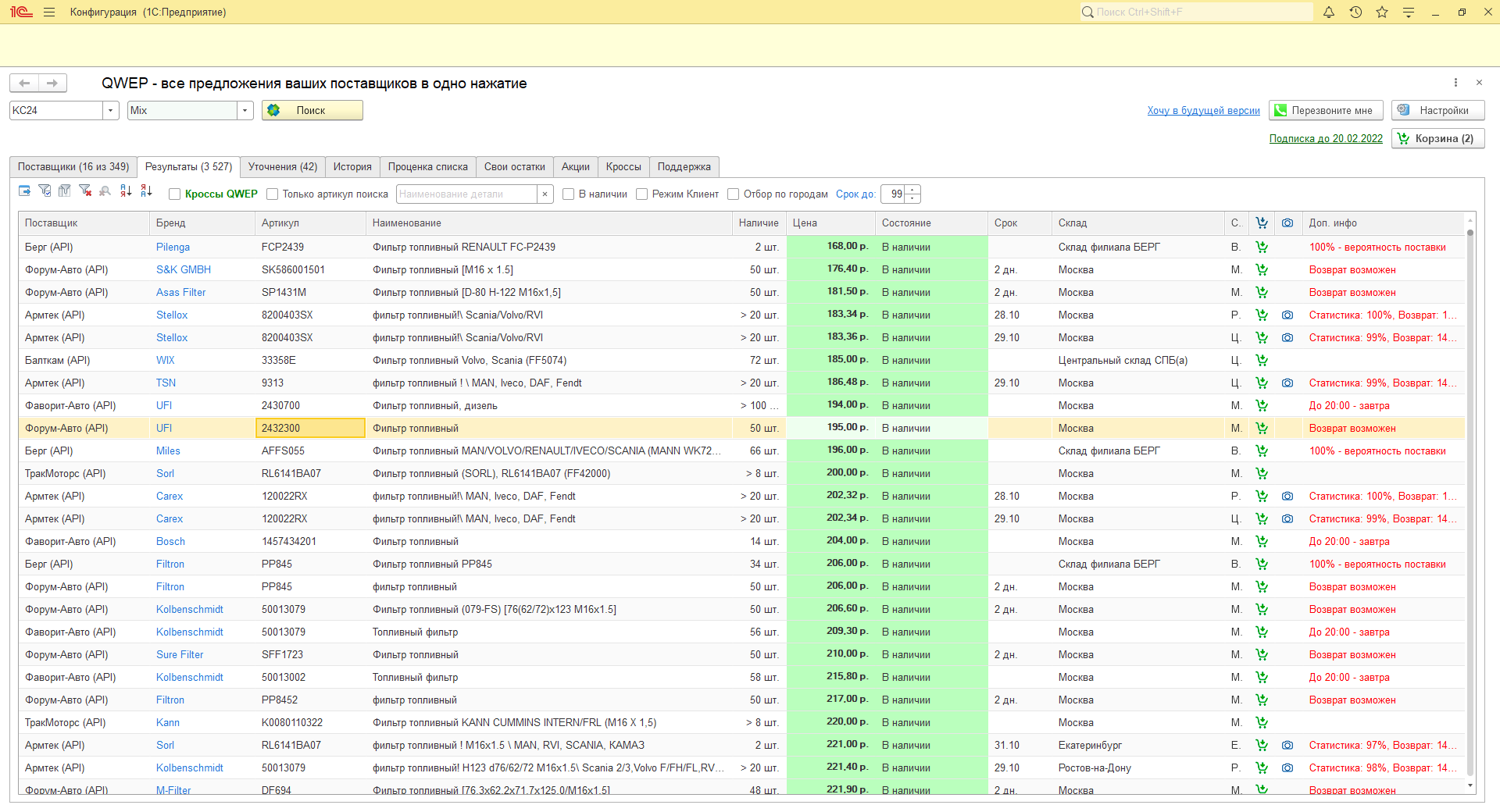Click the navigate forward arrow

pyautogui.click(x=52, y=83)
